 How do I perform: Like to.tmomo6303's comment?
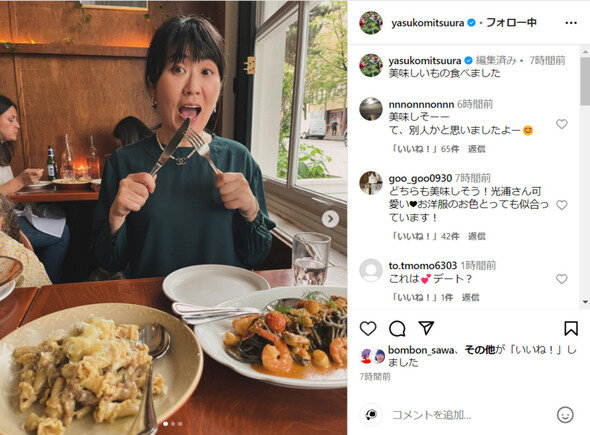561,279
